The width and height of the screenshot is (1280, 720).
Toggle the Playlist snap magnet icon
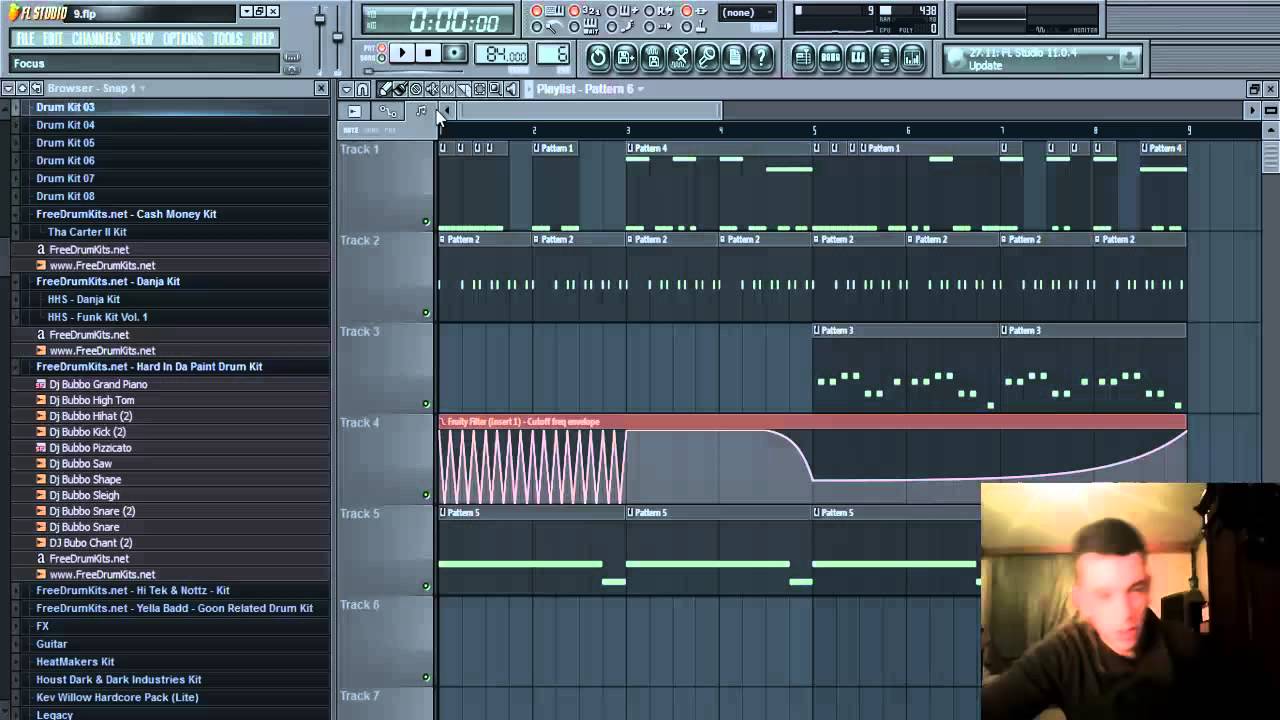coord(362,89)
